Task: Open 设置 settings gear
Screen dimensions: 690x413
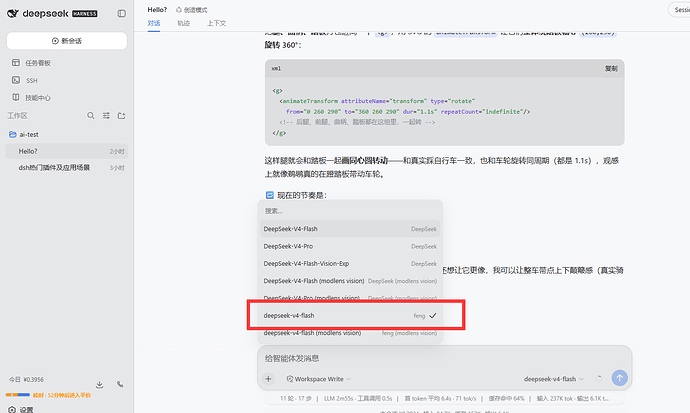Action: click(x=21, y=409)
